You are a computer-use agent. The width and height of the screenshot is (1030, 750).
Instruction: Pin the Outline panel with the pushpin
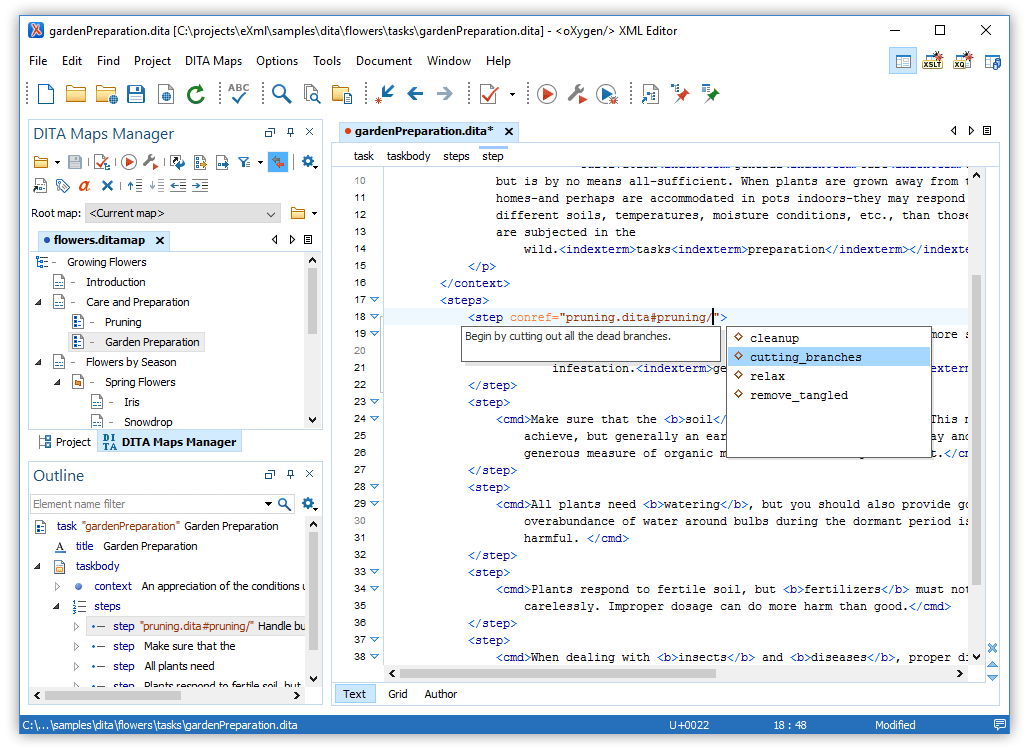coord(290,474)
